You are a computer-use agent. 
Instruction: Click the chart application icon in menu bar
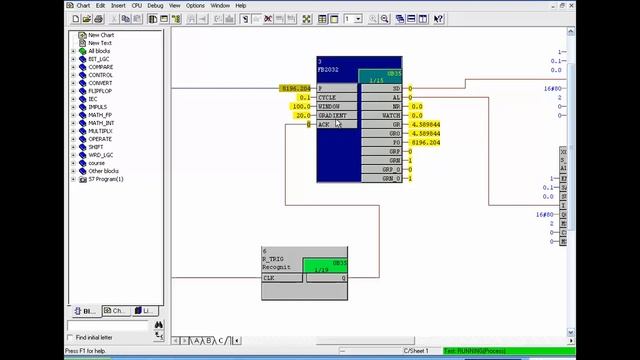(70, 5)
